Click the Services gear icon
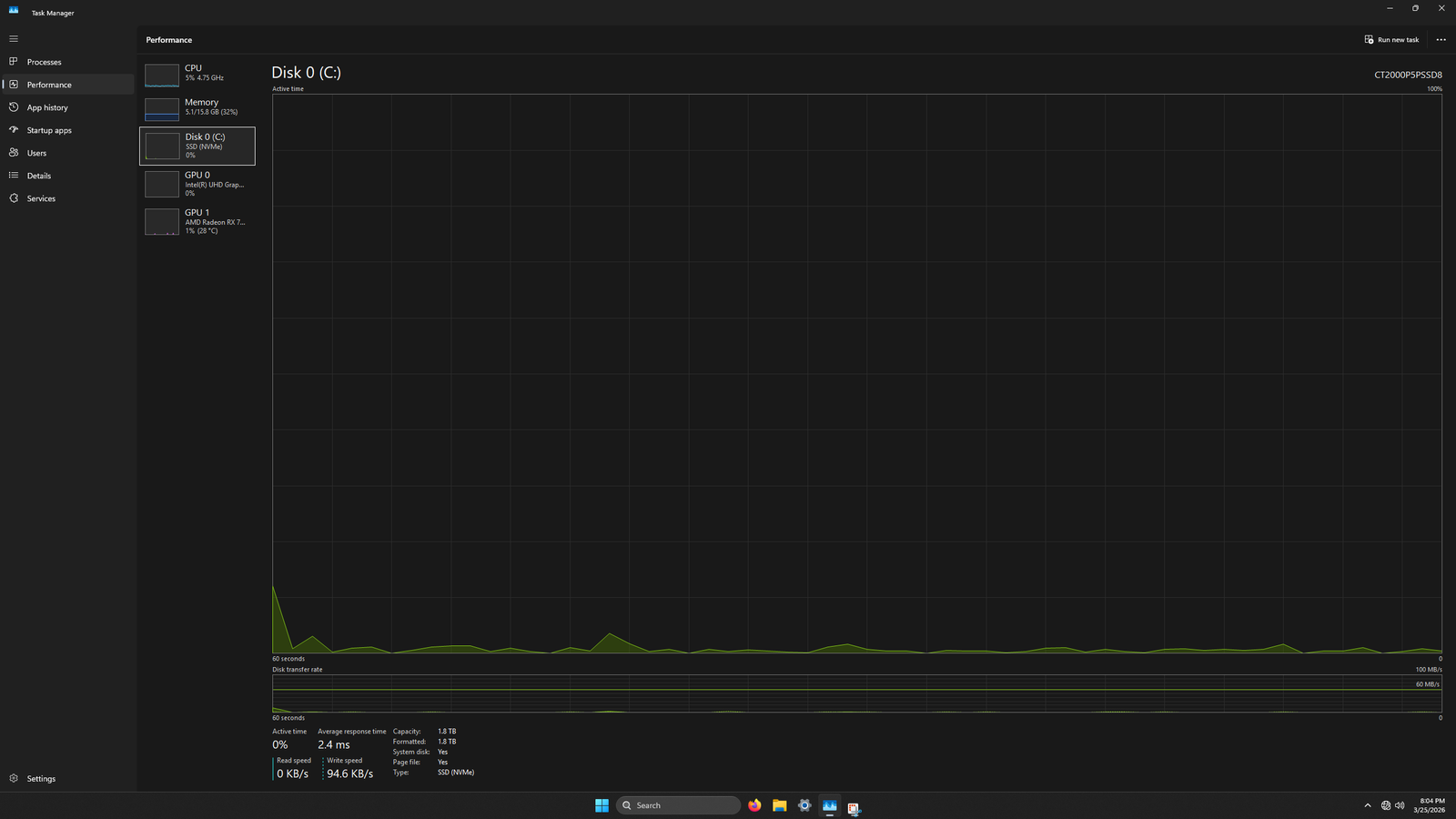Screen dimensions: 1456x819 [14, 198]
